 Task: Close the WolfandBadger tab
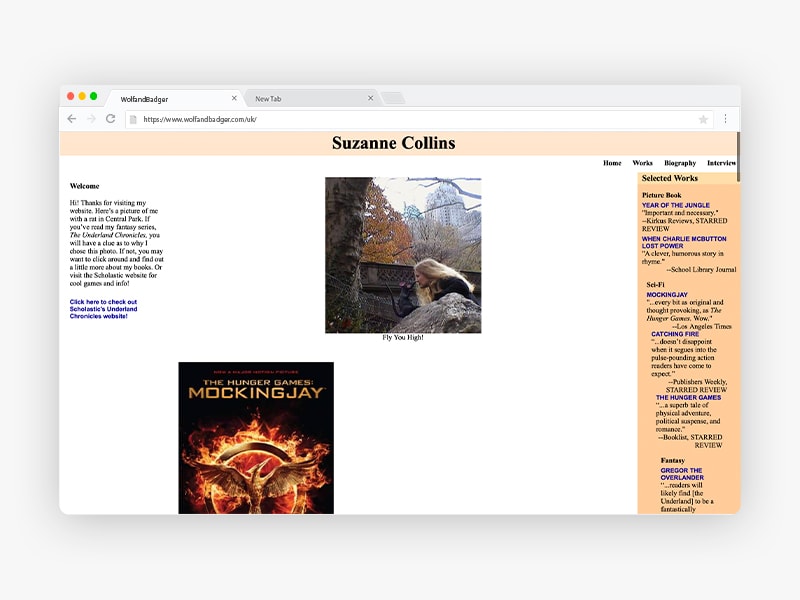pos(234,98)
